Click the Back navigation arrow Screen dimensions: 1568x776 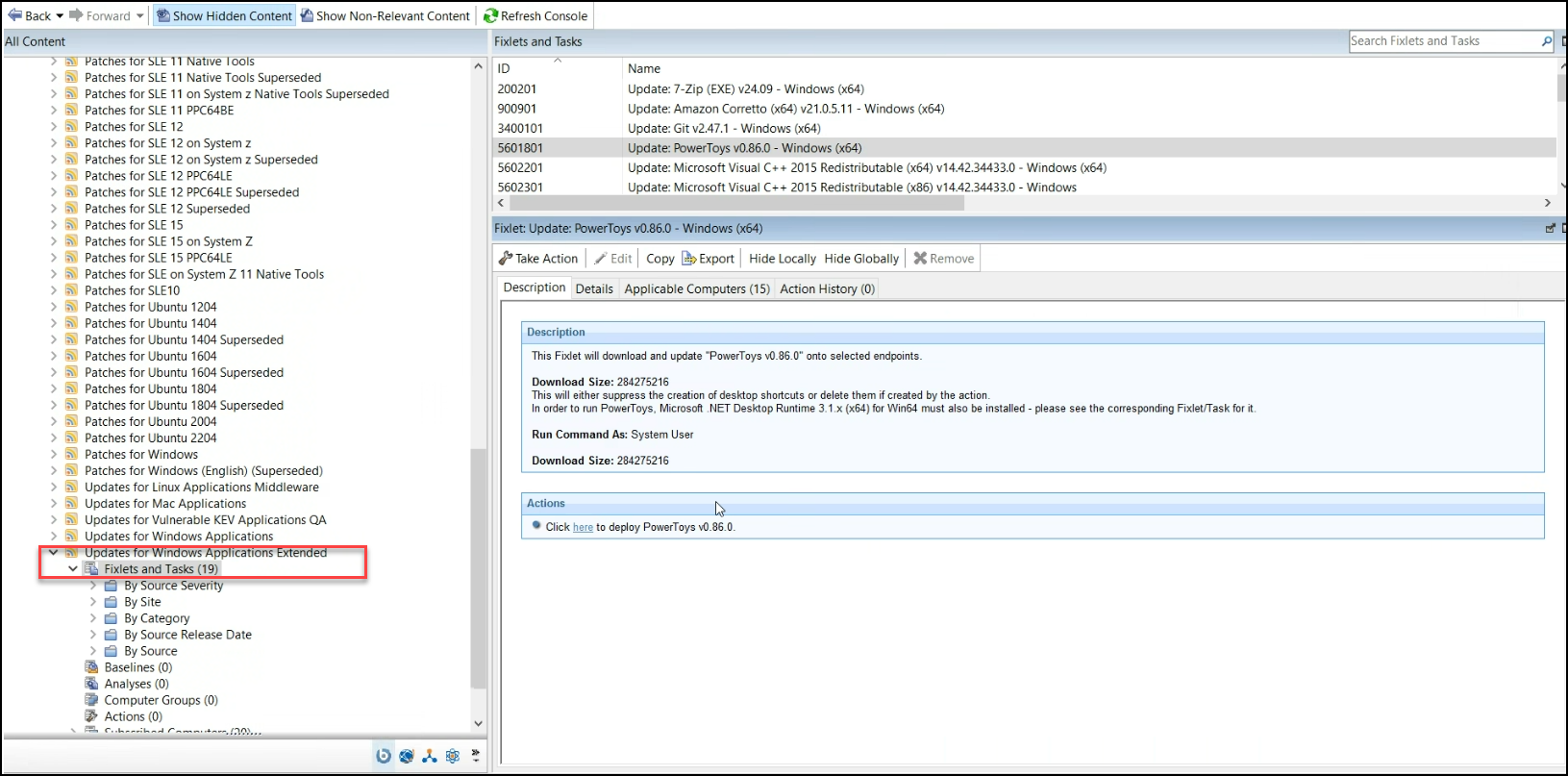(x=15, y=15)
